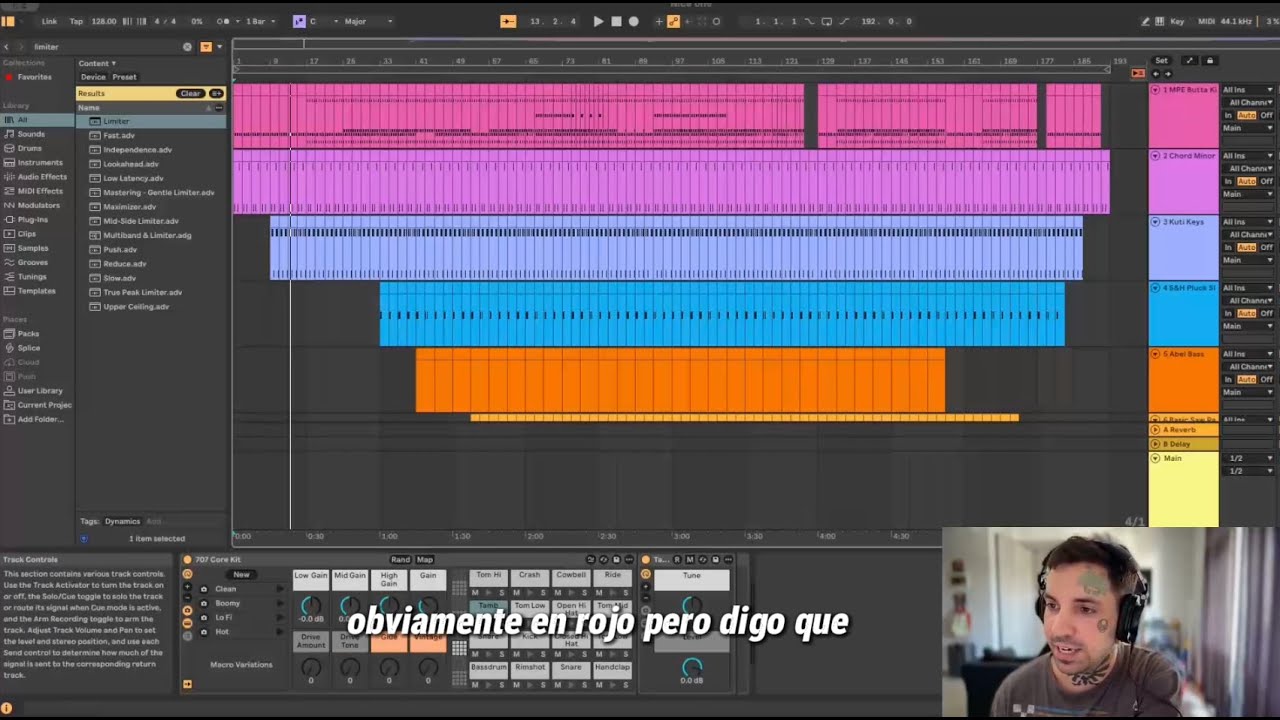
Task: Select the tempo field 128.00
Action: (103, 21)
